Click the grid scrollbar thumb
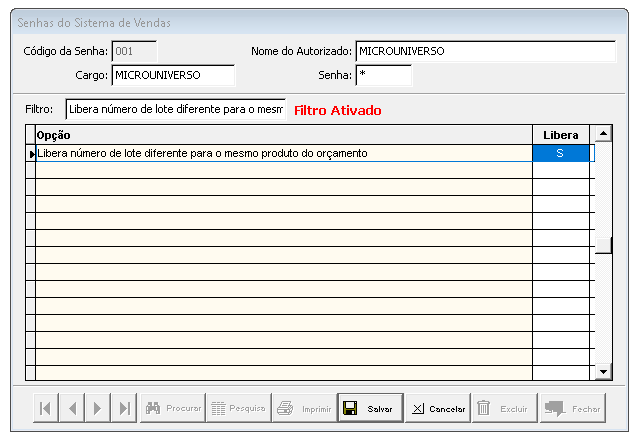 tap(603, 248)
